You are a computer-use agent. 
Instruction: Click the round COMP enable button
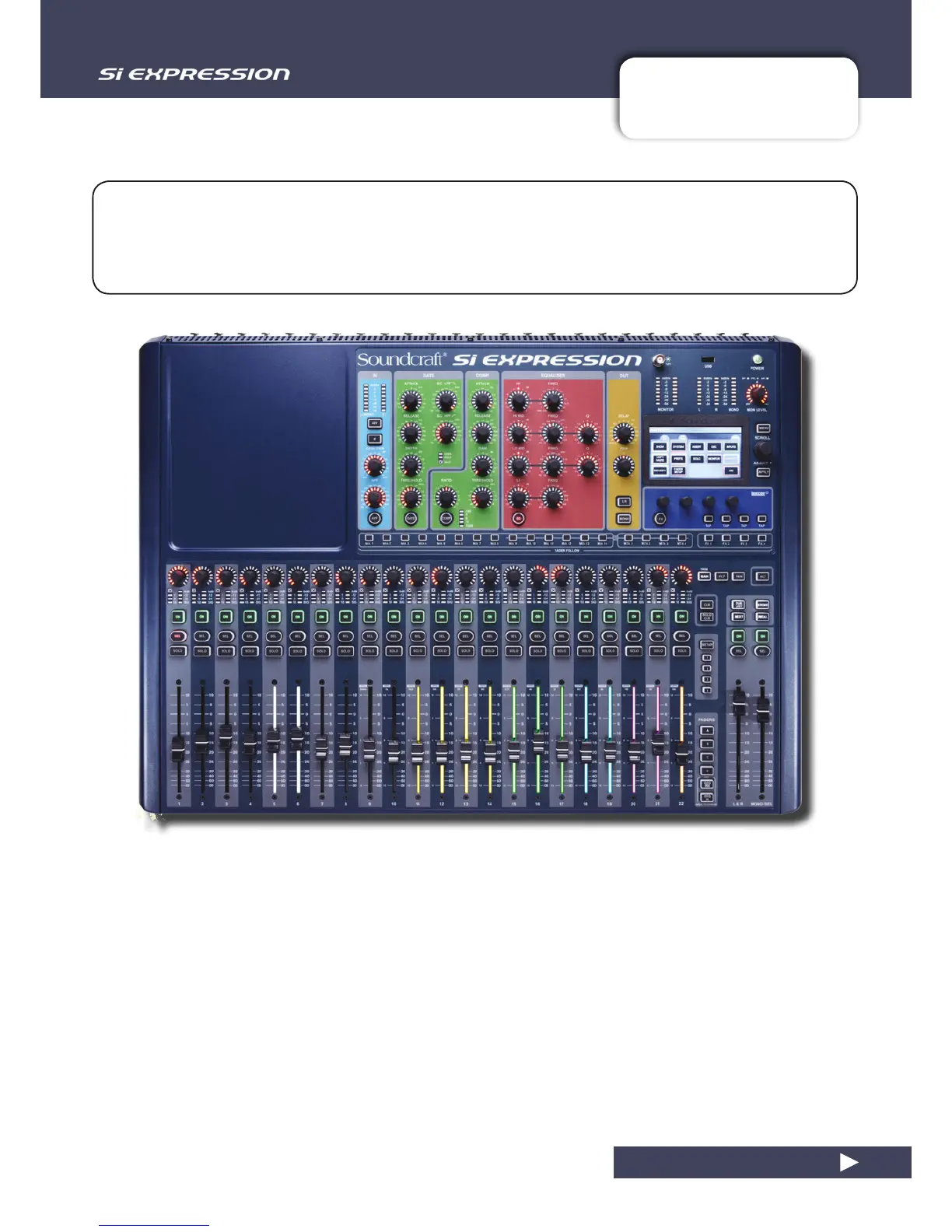coord(446,517)
